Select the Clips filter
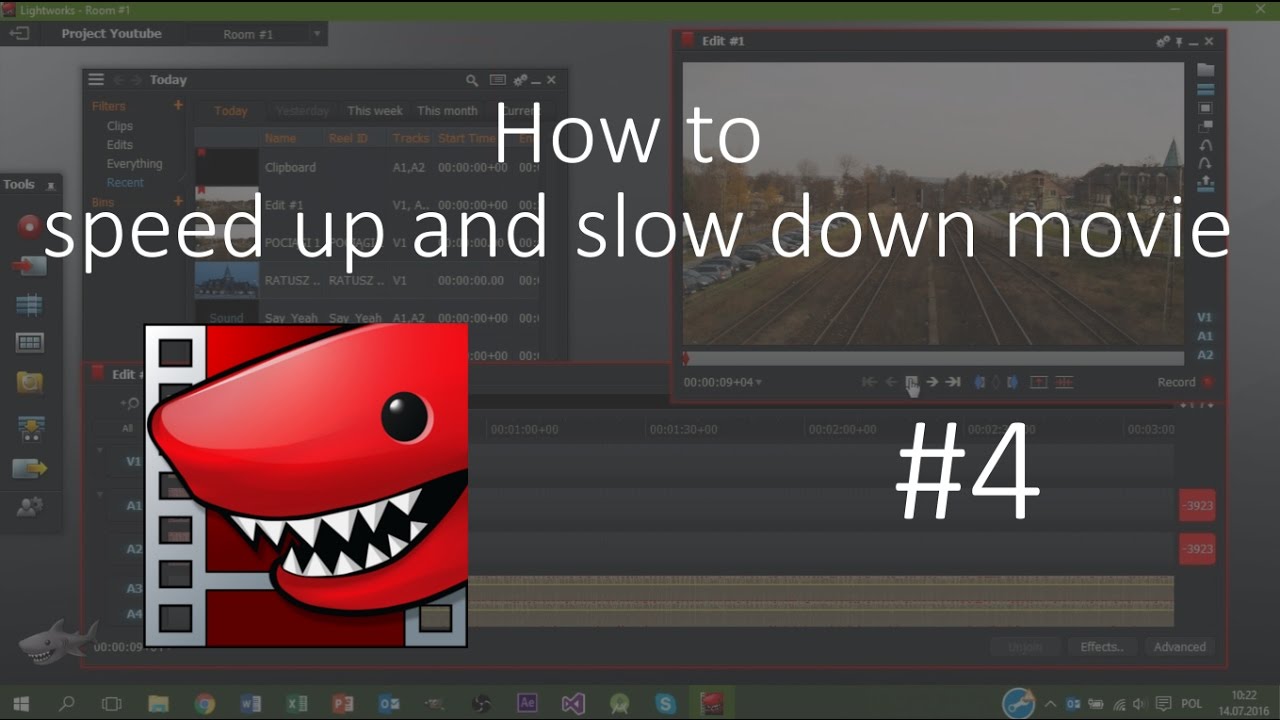 click(120, 126)
